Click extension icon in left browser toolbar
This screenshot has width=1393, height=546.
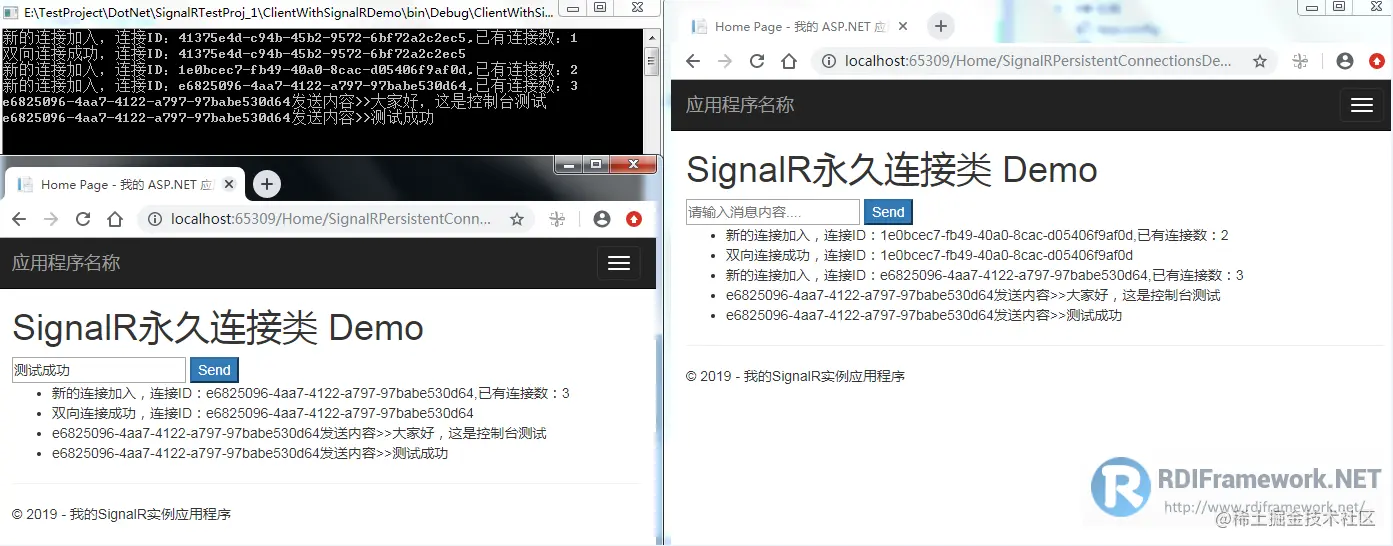coord(557,219)
